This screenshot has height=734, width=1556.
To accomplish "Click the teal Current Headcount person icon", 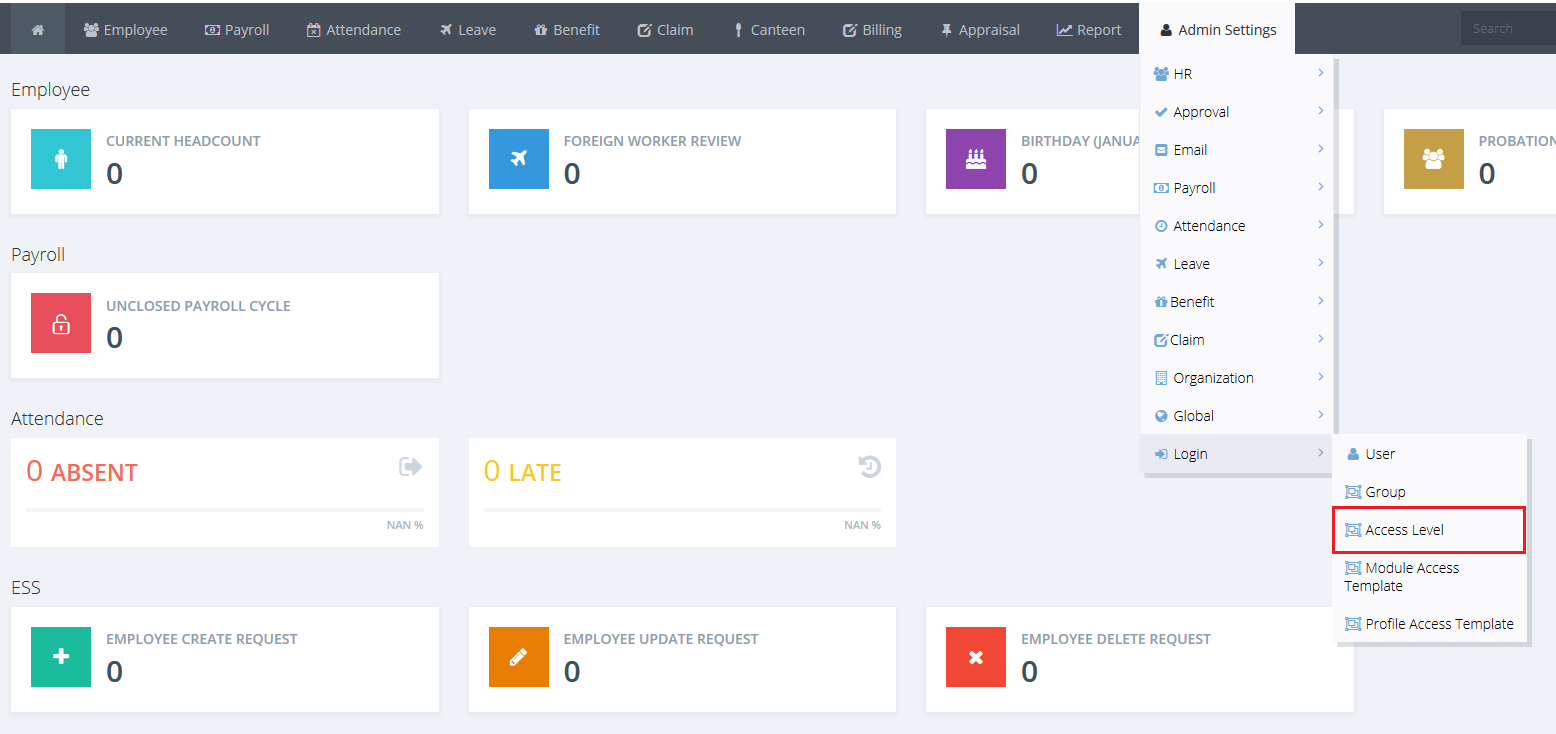I will click(x=61, y=159).
